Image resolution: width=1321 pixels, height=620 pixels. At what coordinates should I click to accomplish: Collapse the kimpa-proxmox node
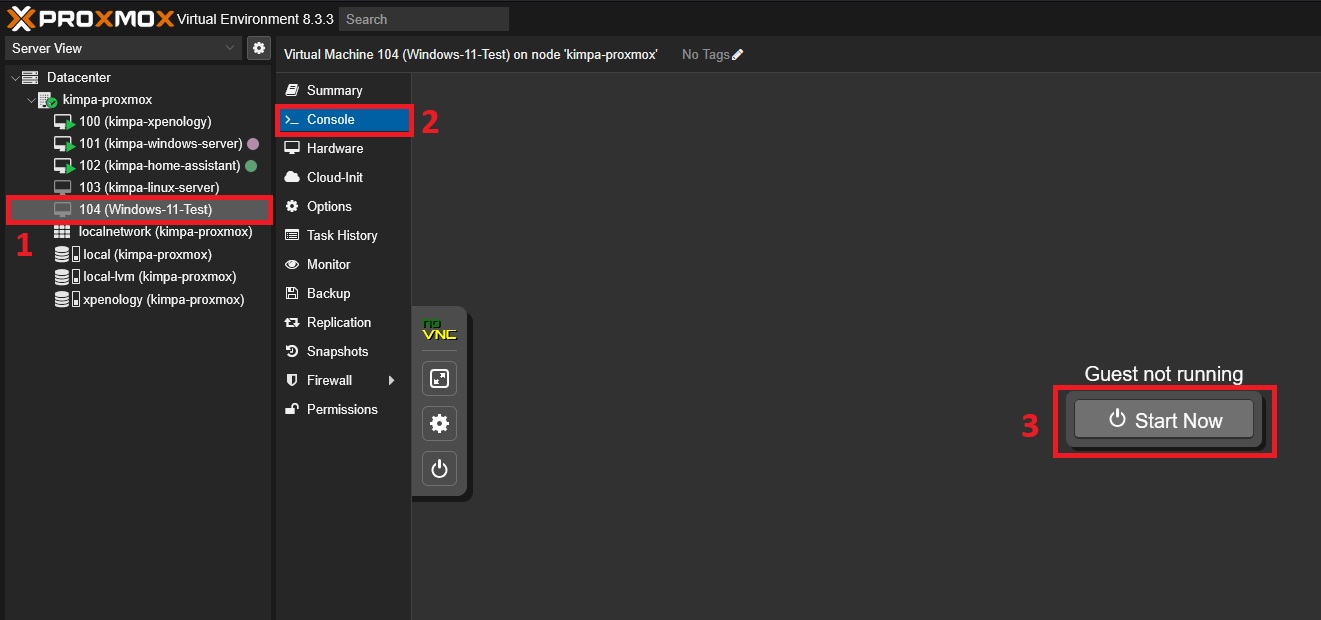(31, 100)
